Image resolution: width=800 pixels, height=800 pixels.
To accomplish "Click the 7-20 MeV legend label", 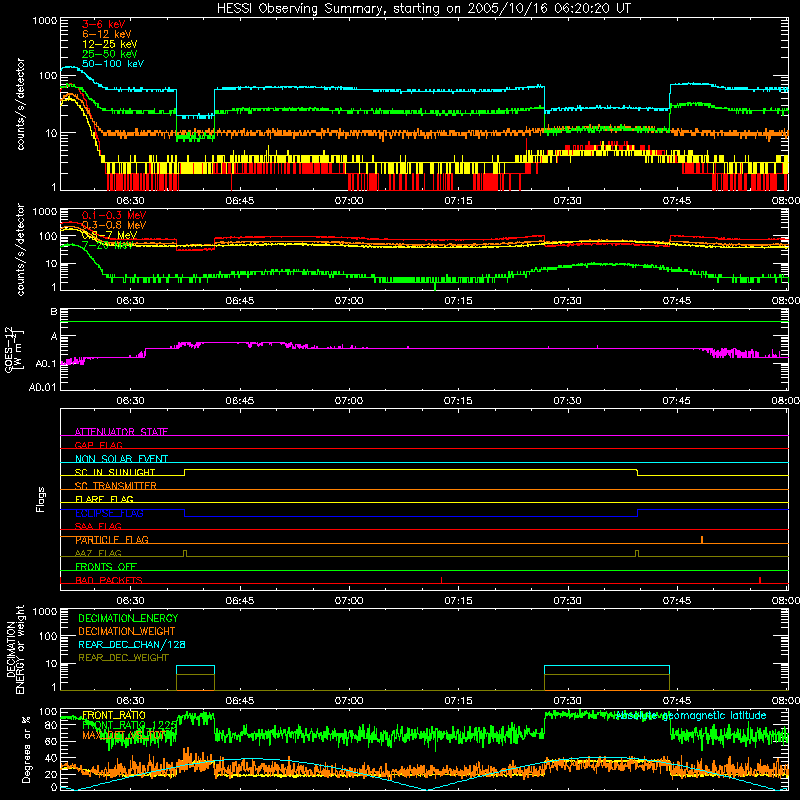I will (107, 245).
